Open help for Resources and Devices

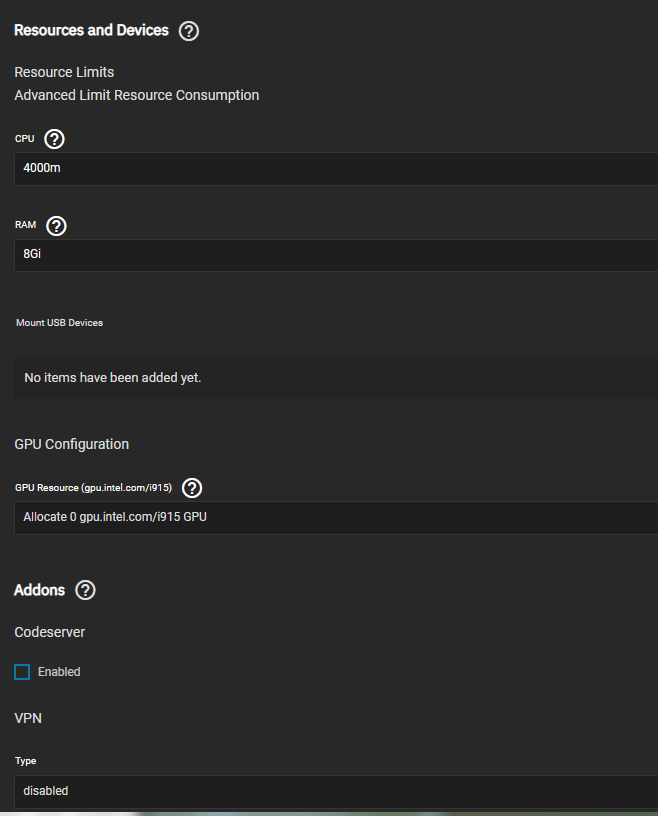tap(188, 31)
